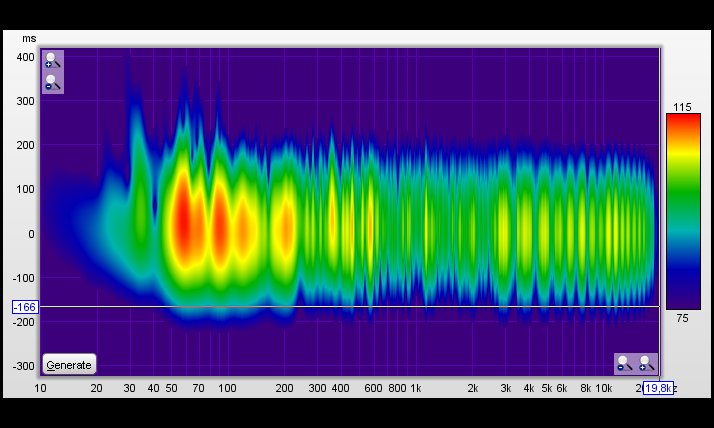Image resolution: width=714 pixels, height=428 pixels.
Task: Click the 75 label below the color scale
Action: (x=683, y=319)
